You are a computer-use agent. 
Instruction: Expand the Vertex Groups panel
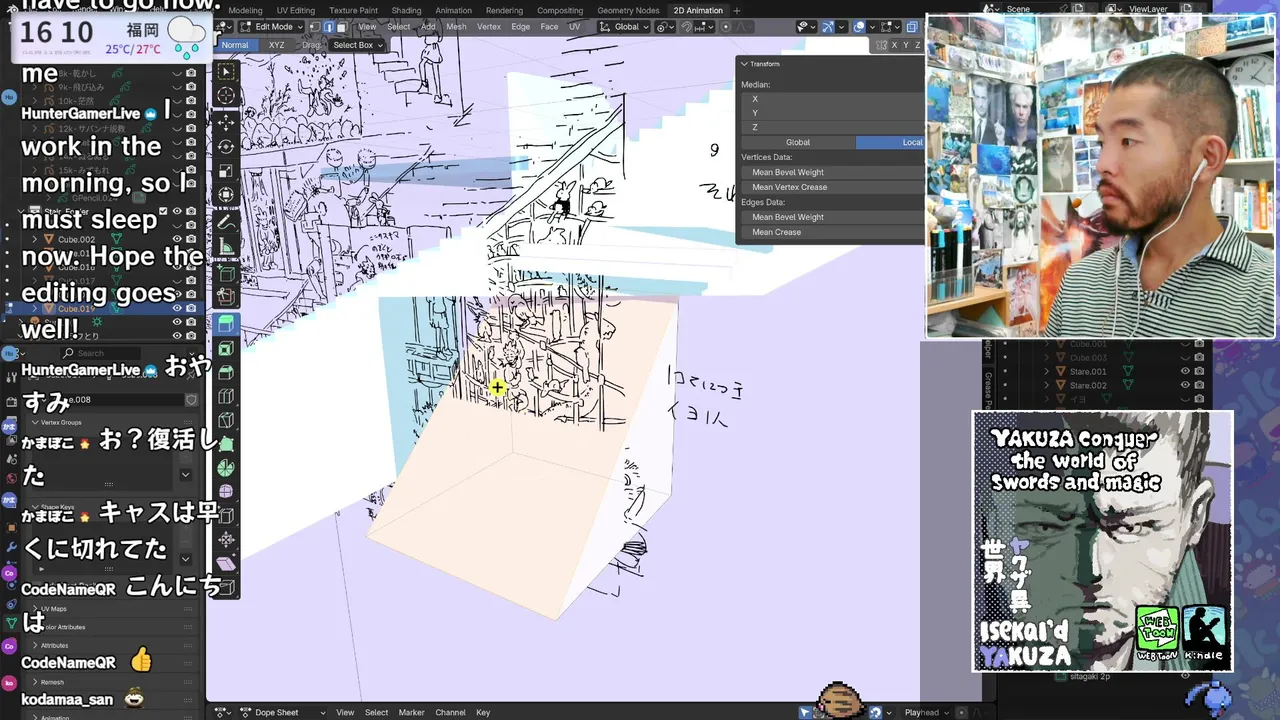pyautogui.click(x=34, y=422)
